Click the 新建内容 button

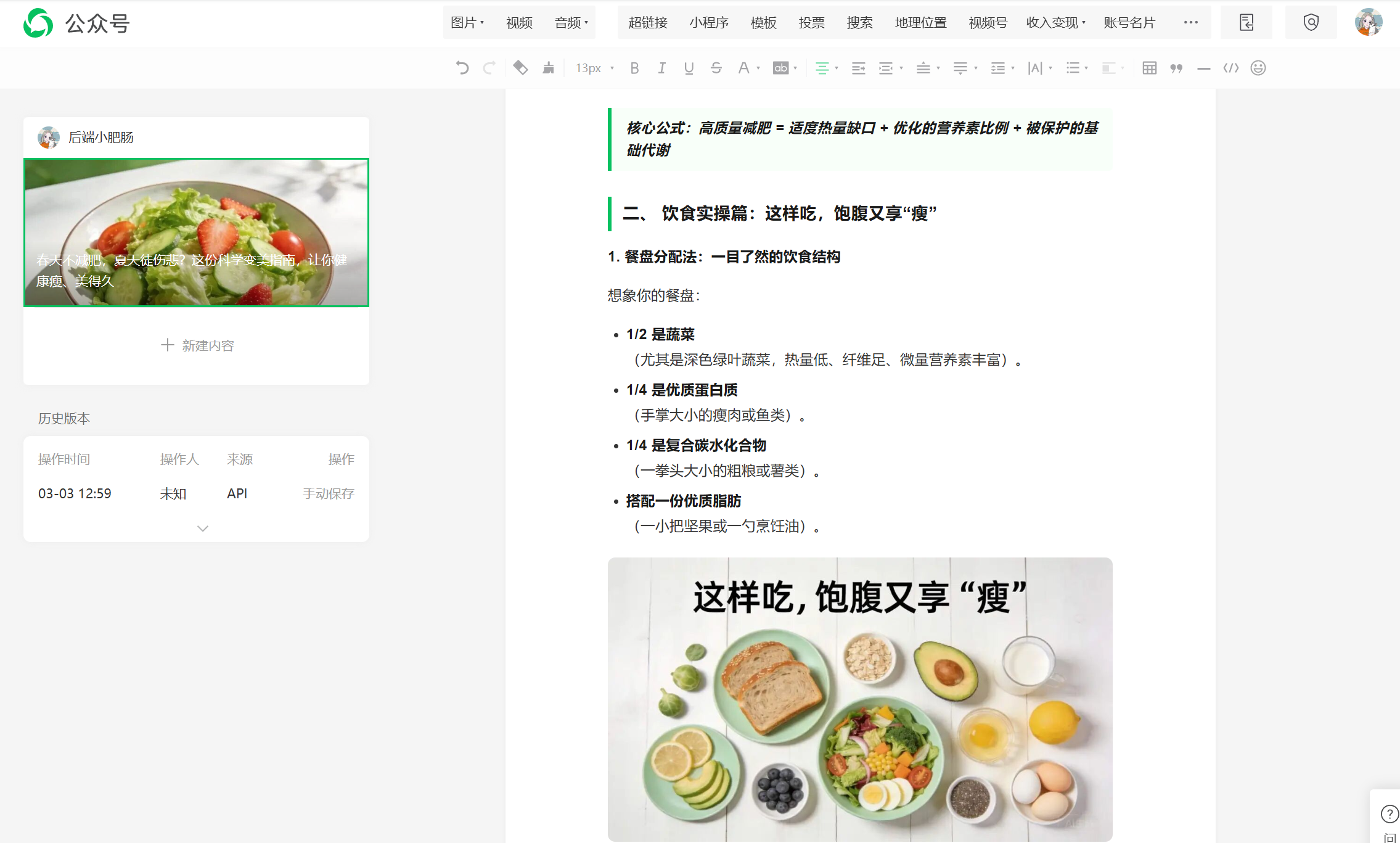(x=197, y=345)
